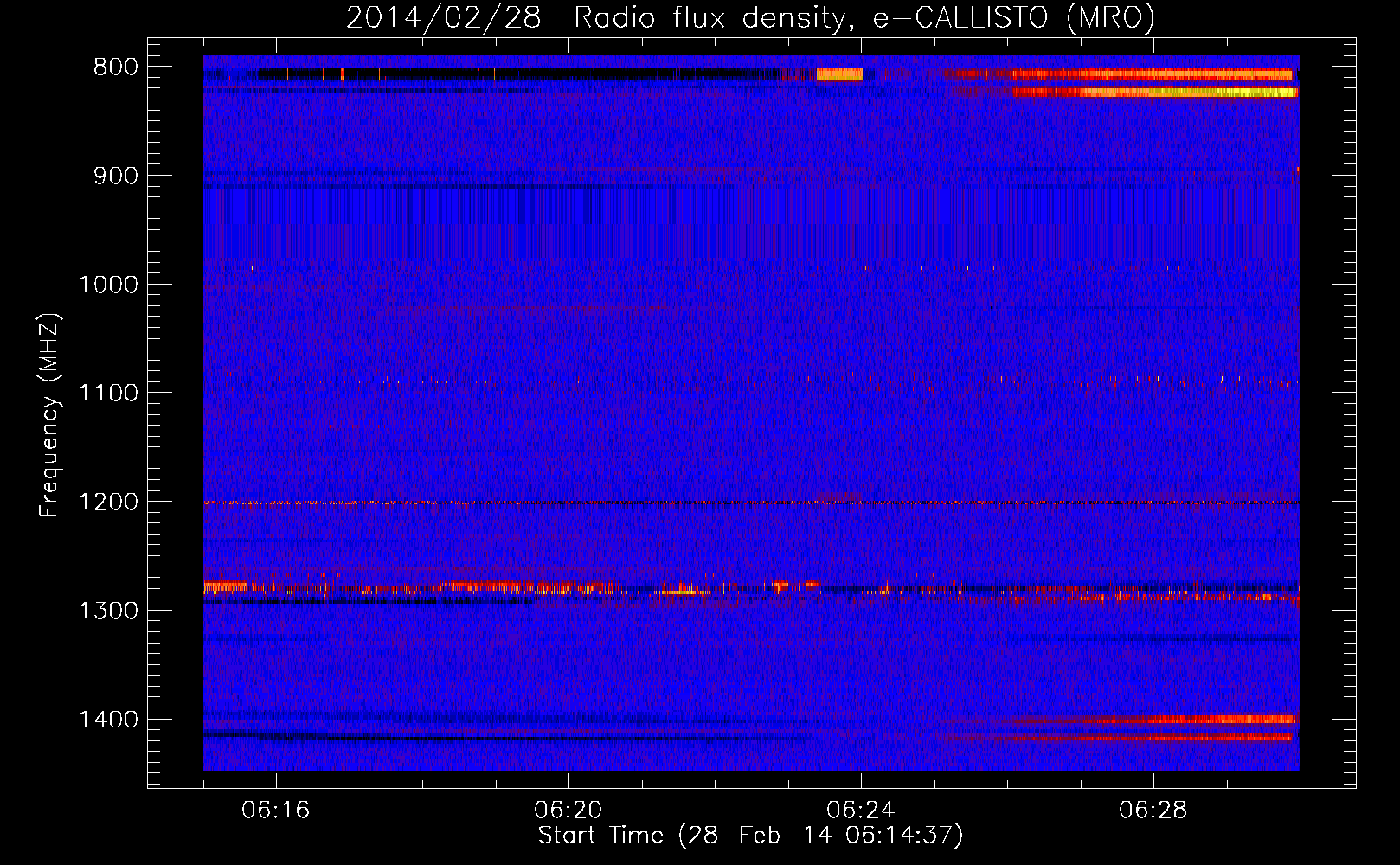The image size is (1400, 865).
Task: Select the 900 frequency tick label
Action: (116, 176)
